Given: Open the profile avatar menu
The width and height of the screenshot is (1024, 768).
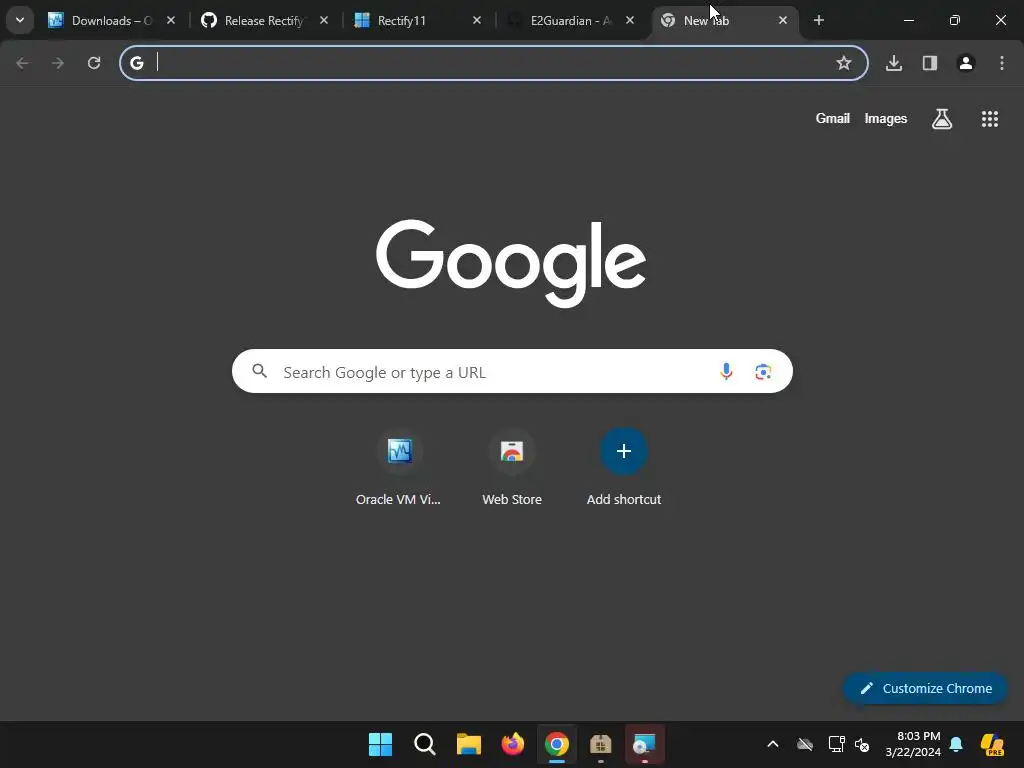Looking at the screenshot, I should pyautogui.click(x=966, y=63).
